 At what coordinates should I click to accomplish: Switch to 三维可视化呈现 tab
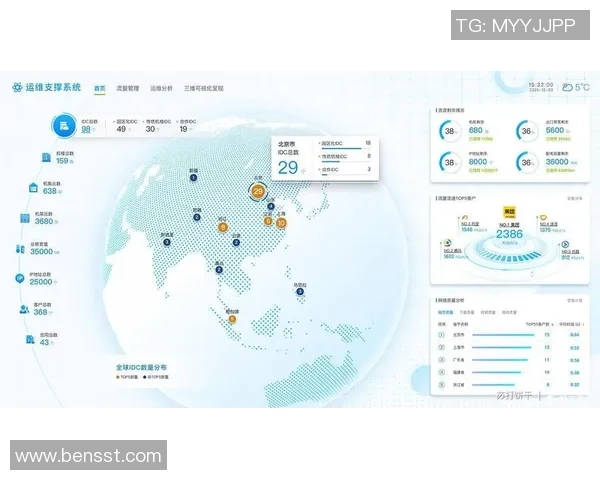(203, 89)
